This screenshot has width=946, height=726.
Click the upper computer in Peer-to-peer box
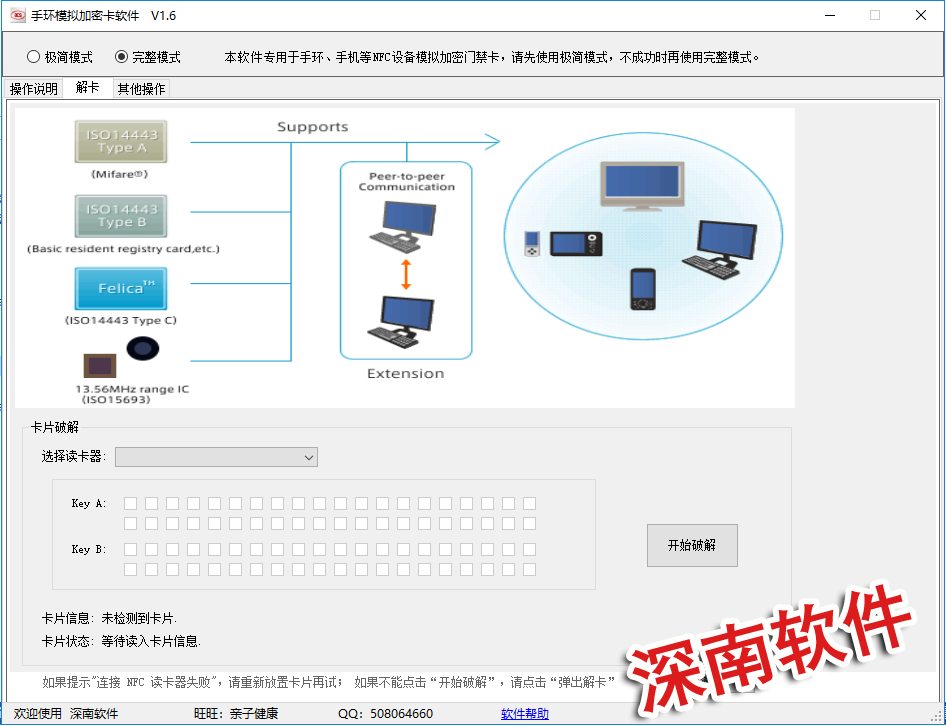tap(403, 226)
